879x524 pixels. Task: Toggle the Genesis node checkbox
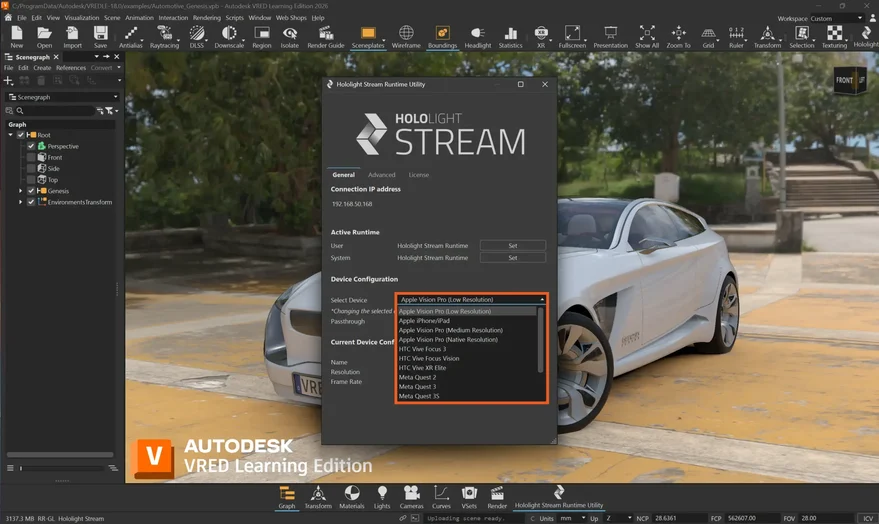31,191
